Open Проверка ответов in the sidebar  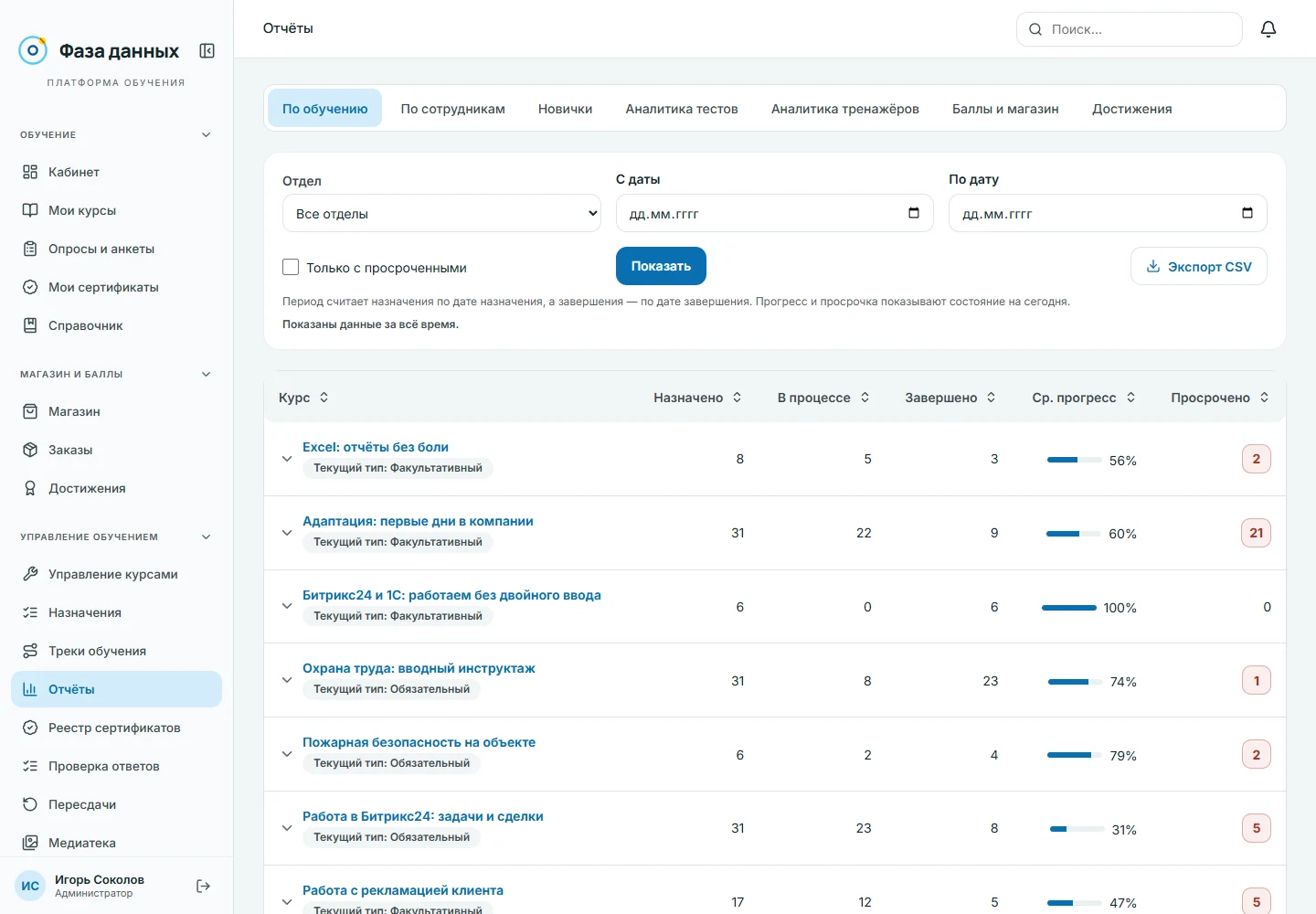pyautogui.click(x=116, y=766)
